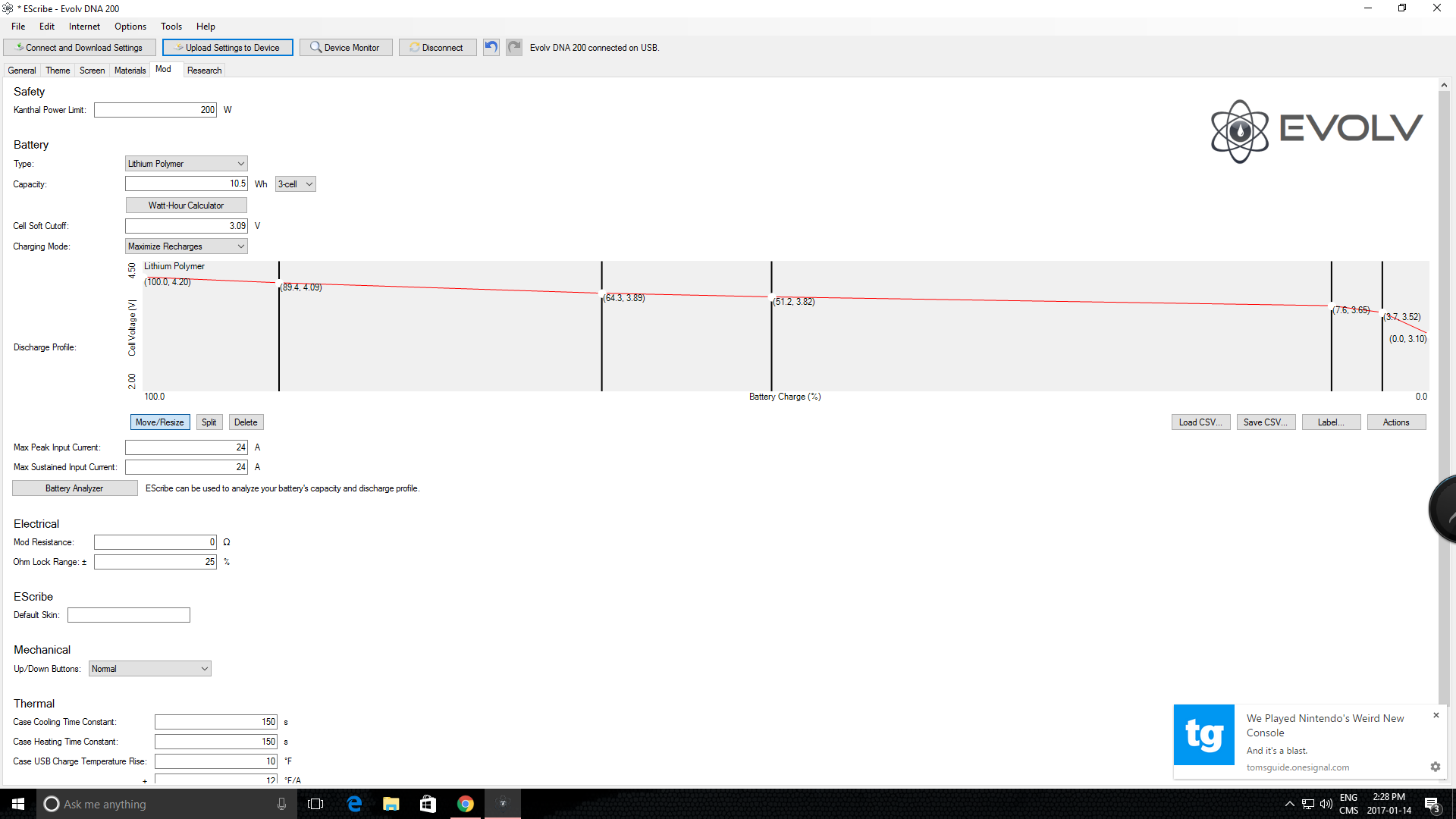Screen dimensions: 1456x819
Task: Toggle the Delete mode button
Action: pos(246,422)
